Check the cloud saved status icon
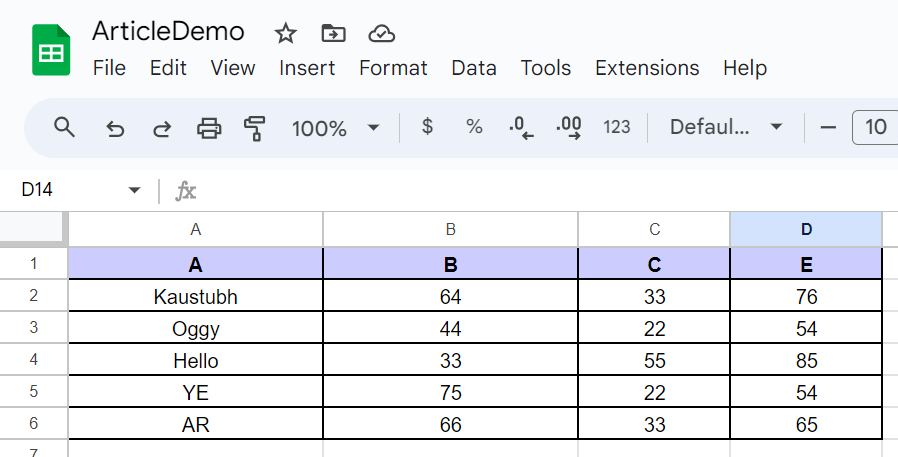Image resolution: width=898 pixels, height=457 pixels. (381, 34)
